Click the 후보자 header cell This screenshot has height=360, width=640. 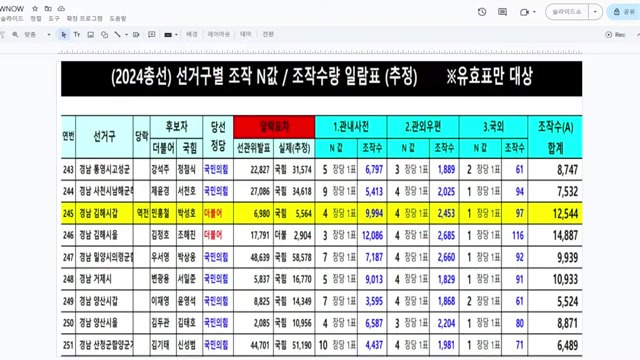(176, 127)
